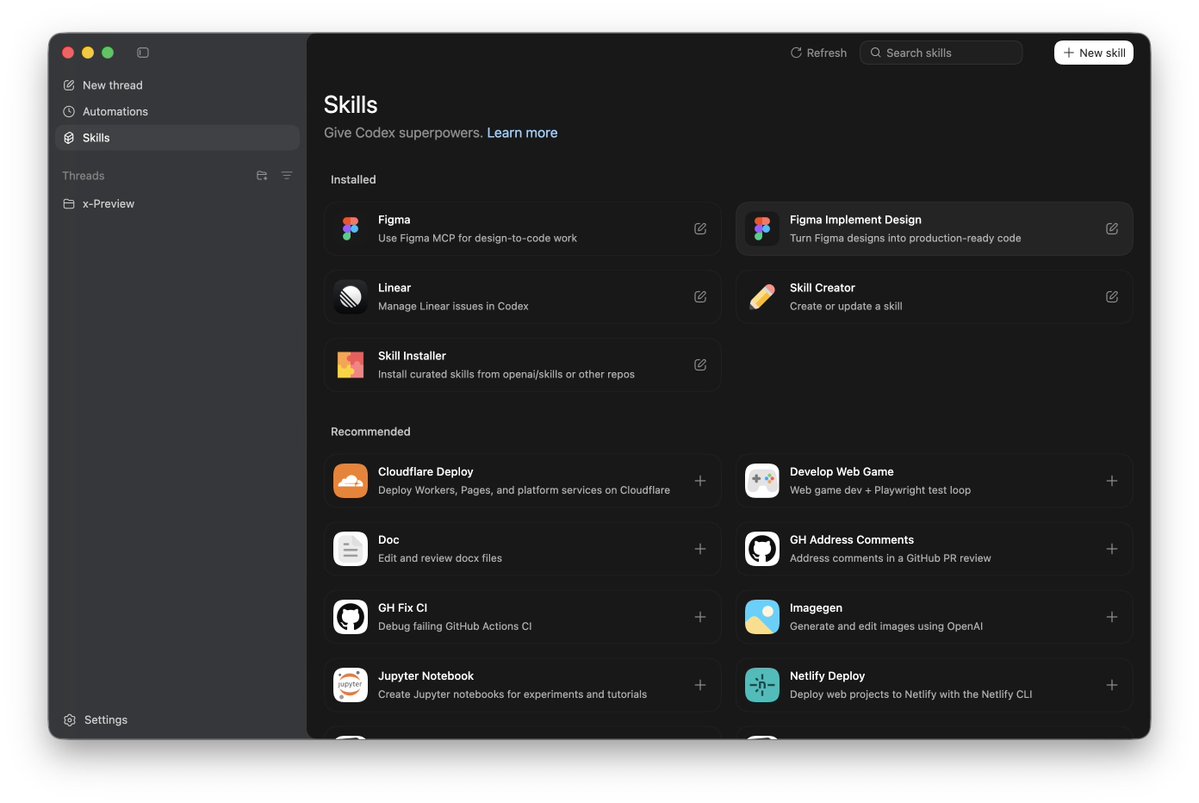Click the Skill Creator pencil icon
The height and width of the screenshot is (803, 1199).
click(762, 297)
